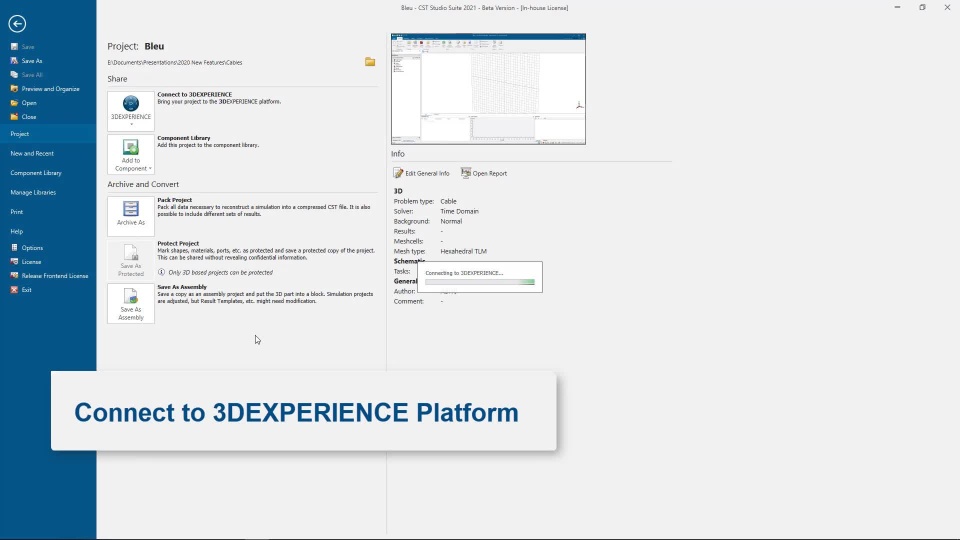960x540 pixels.
Task: Minimize the CST Studio window
Action: click(x=898, y=7)
